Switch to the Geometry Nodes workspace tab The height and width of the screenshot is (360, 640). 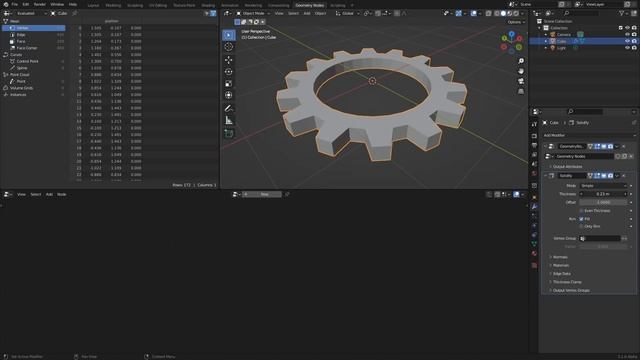(309, 5)
